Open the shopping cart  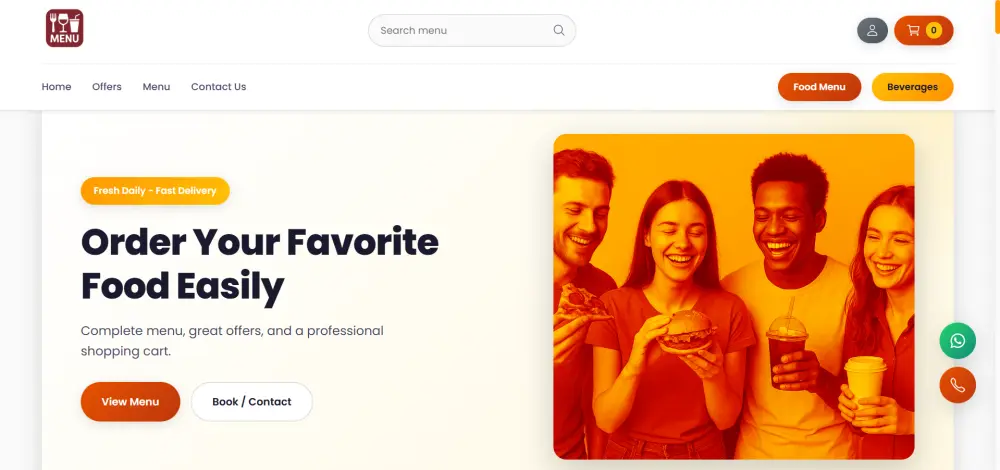tap(913, 30)
